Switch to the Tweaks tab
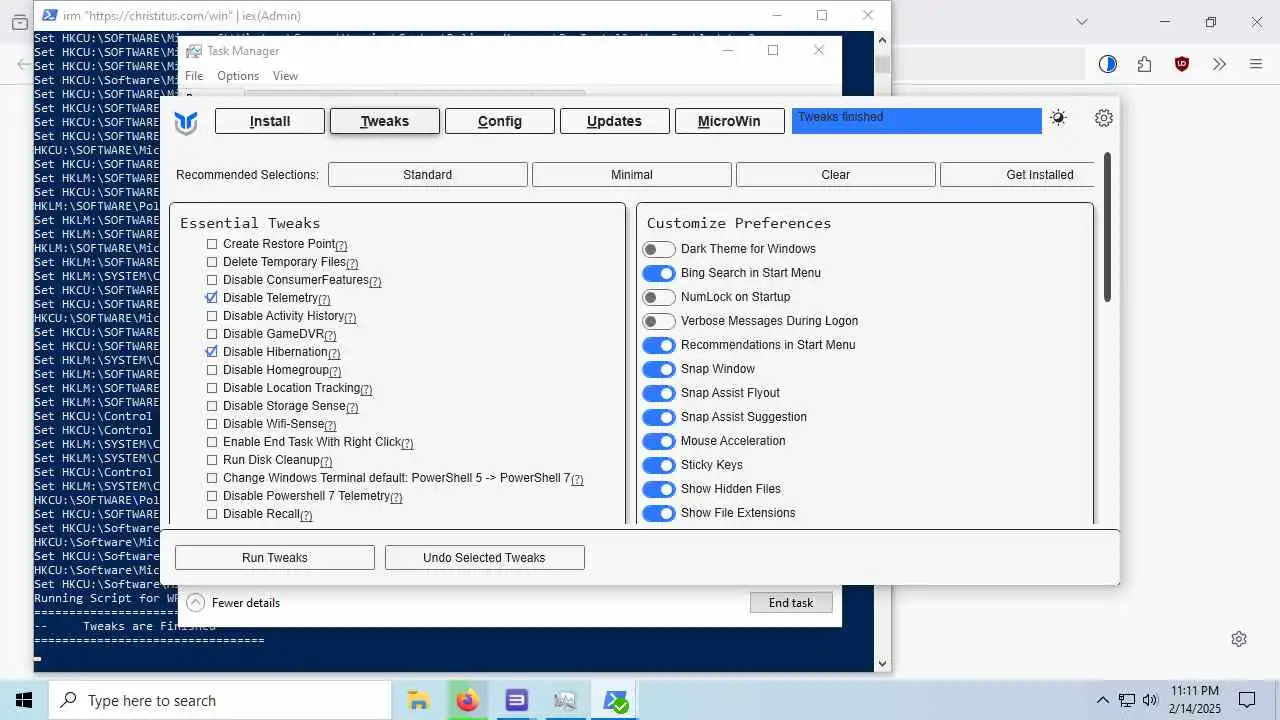Viewport: 1280px width, 720px height. (x=385, y=121)
